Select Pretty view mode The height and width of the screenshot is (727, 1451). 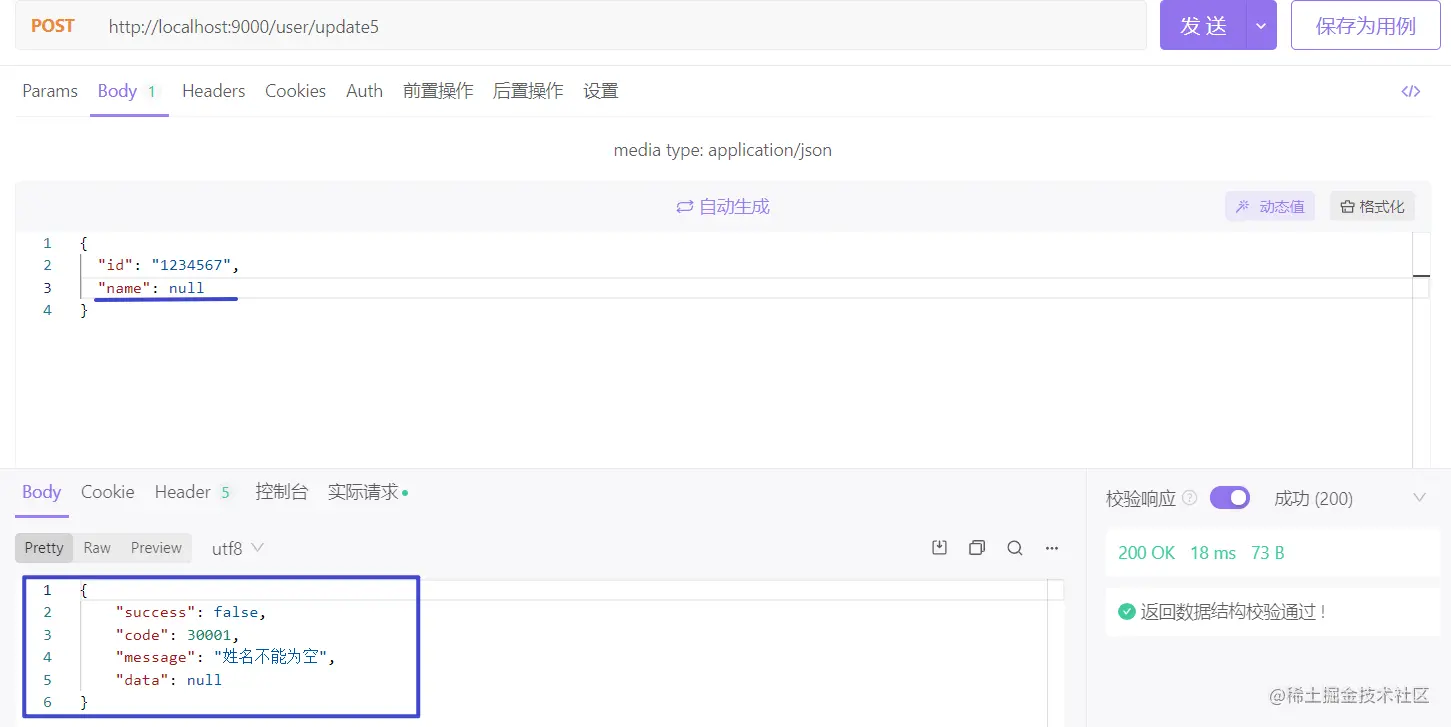click(44, 548)
